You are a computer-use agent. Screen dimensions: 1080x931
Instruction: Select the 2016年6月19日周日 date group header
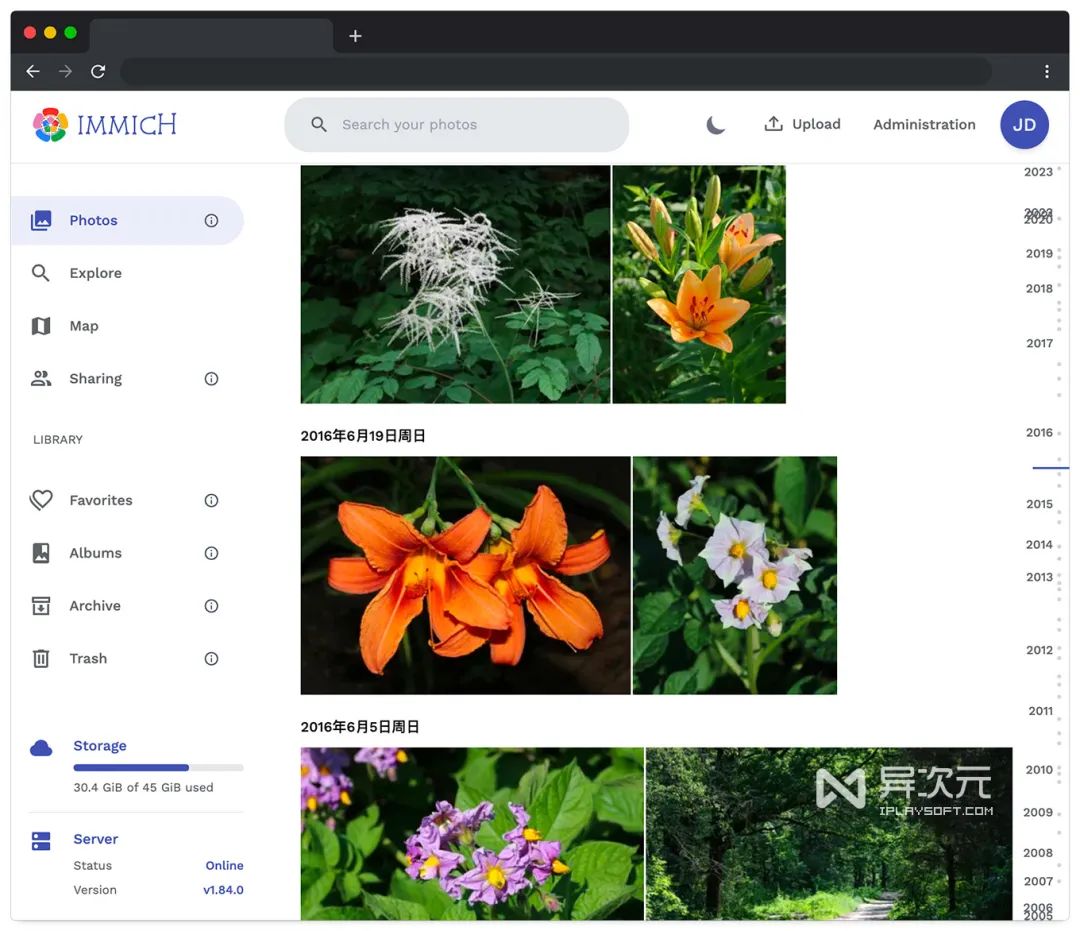point(363,436)
